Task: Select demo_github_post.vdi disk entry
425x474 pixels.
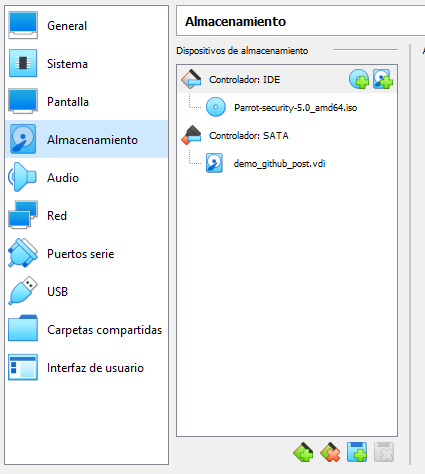Action: point(279,164)
